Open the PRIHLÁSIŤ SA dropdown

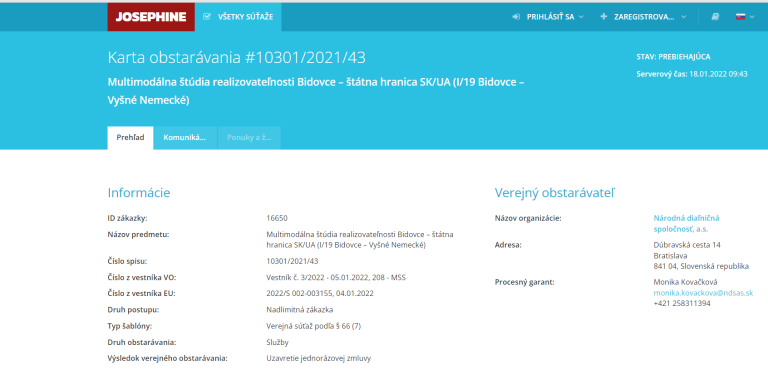click(x=548, y=17)
